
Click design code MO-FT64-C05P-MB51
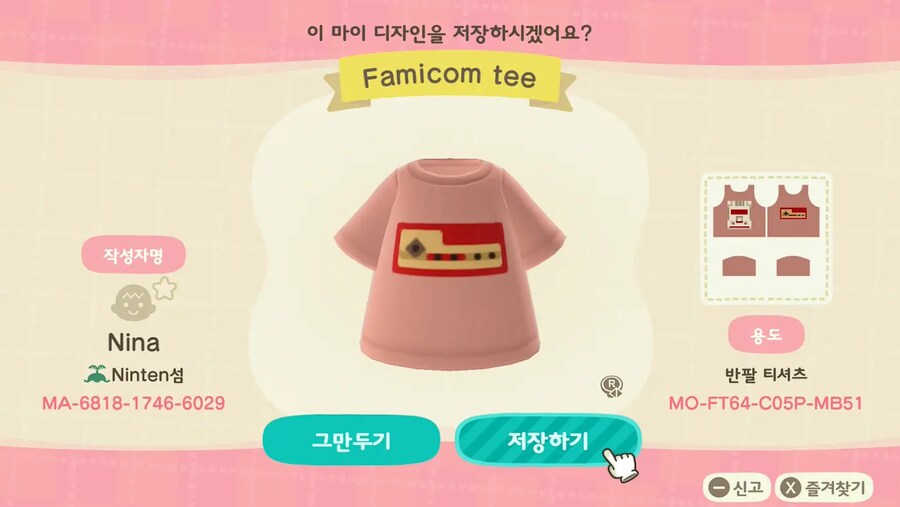[x=766, y=403]
